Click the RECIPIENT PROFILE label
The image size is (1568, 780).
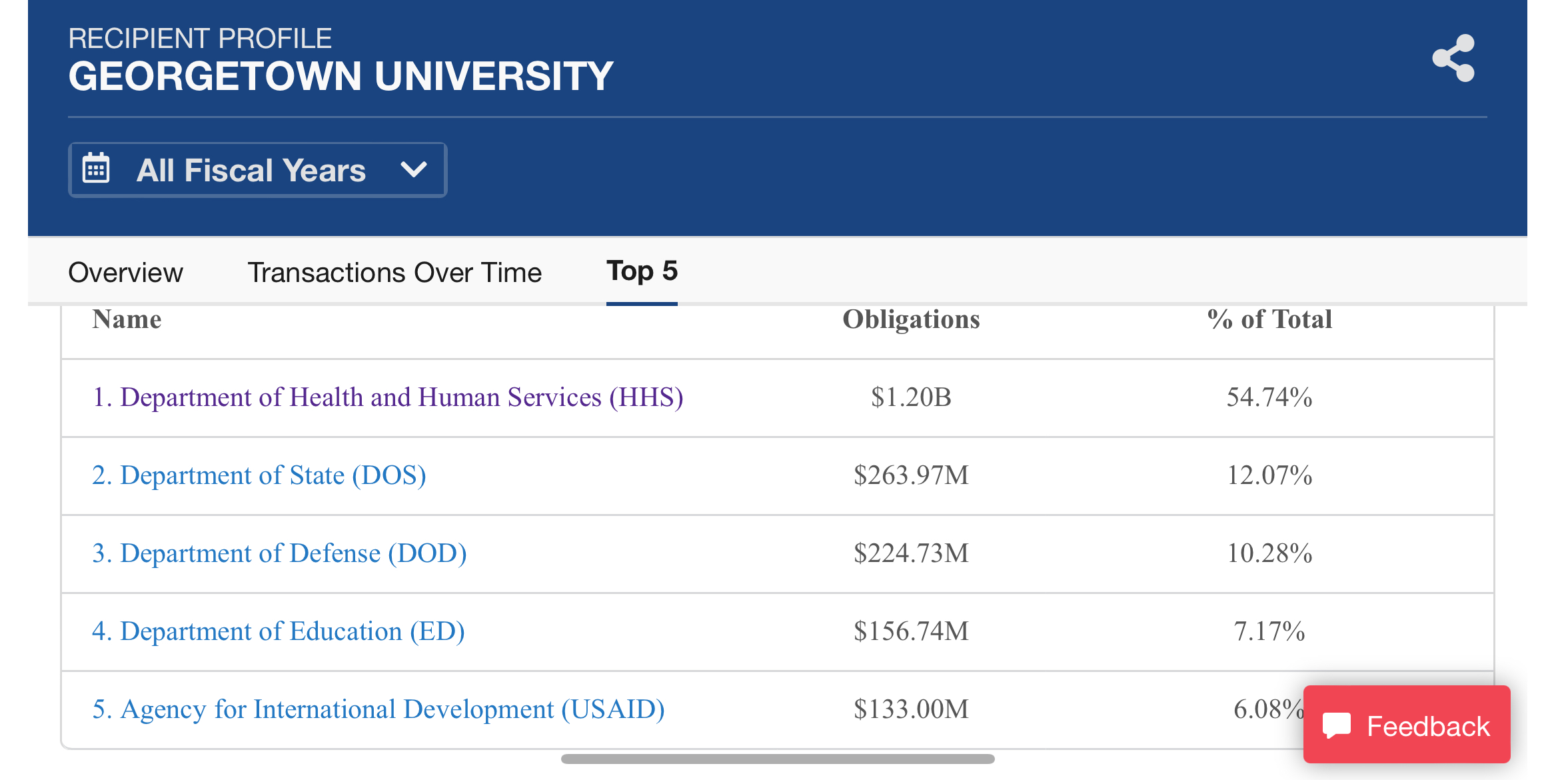pyautogui.click(x=200, y=38)
